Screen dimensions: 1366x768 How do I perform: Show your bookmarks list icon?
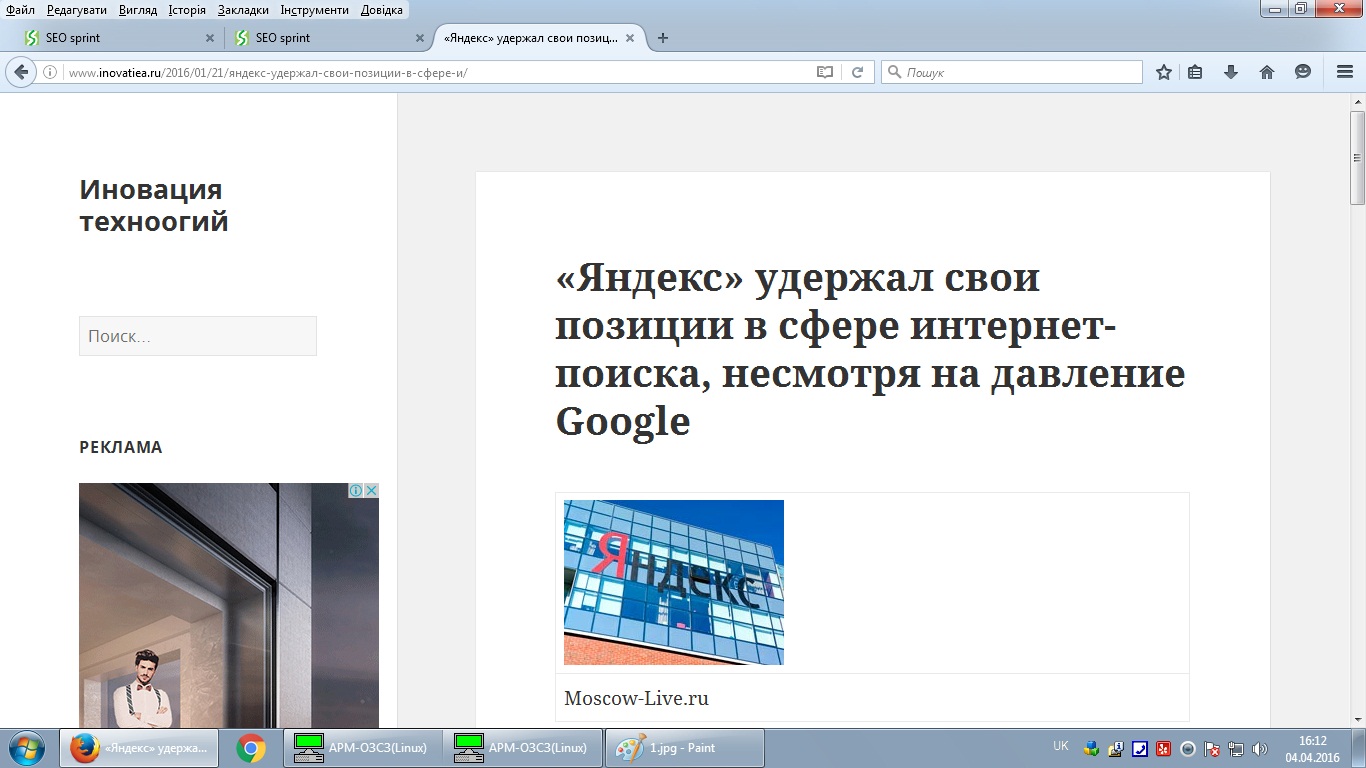click(x=1195, y=72)
